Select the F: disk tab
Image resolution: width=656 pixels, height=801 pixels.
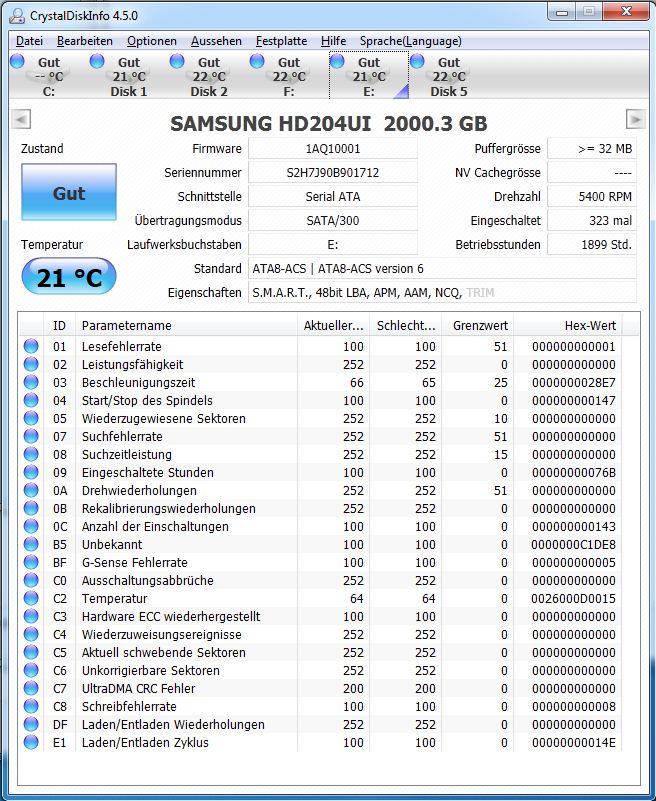(x=289, y=76)
